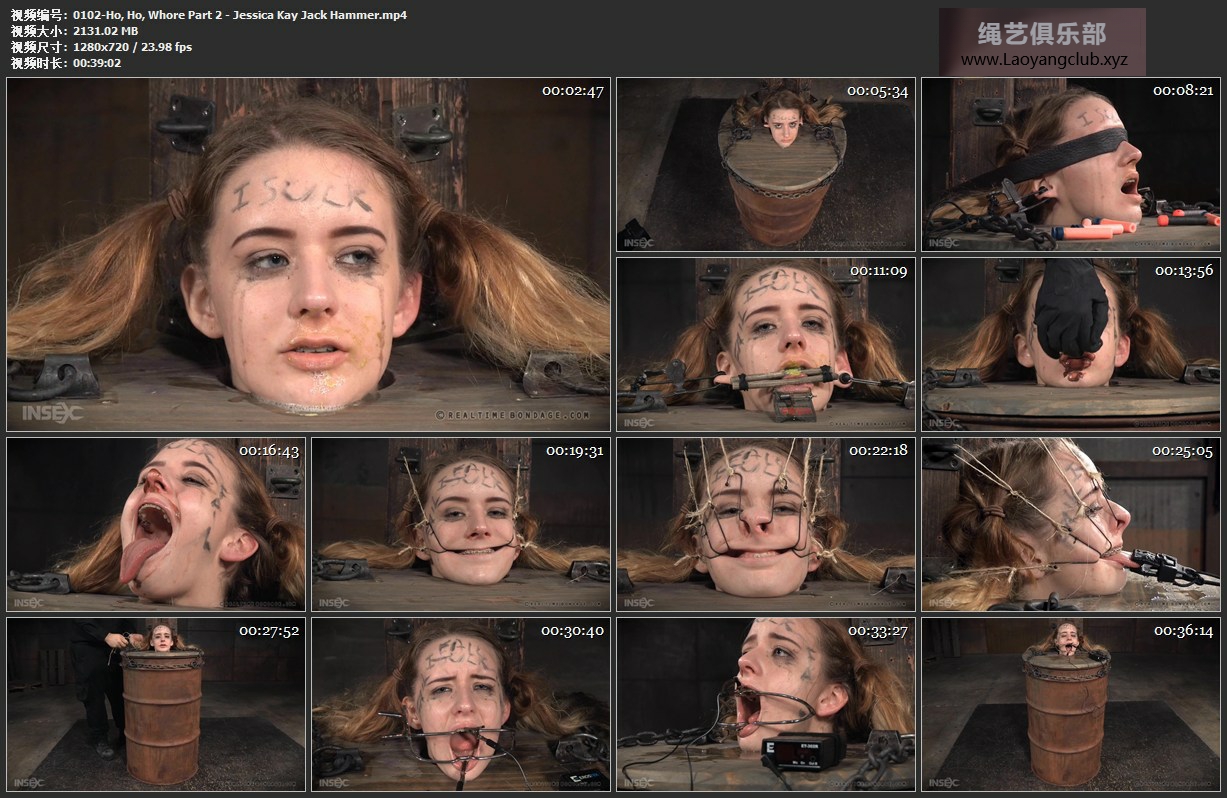1227x798 pixels.
Task: Open the thumbnail labeled 00:27:52
Action: 155,703
